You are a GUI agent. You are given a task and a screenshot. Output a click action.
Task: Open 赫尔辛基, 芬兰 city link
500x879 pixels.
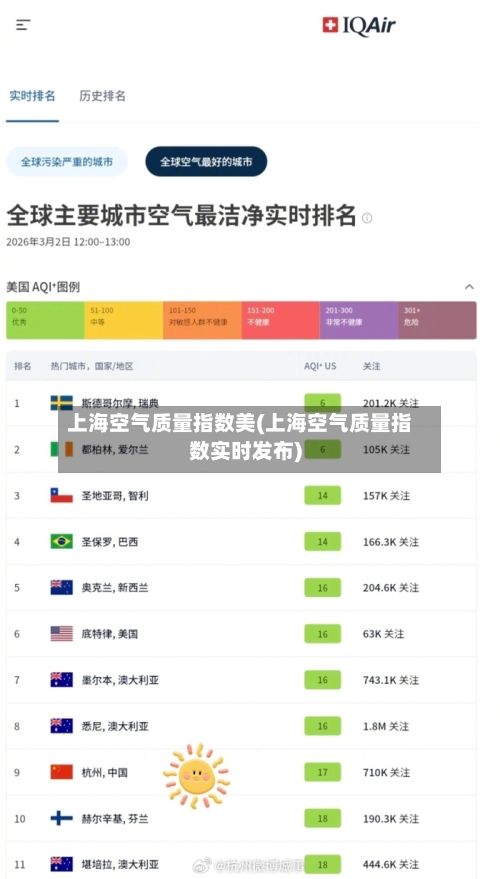click(115, 818)
